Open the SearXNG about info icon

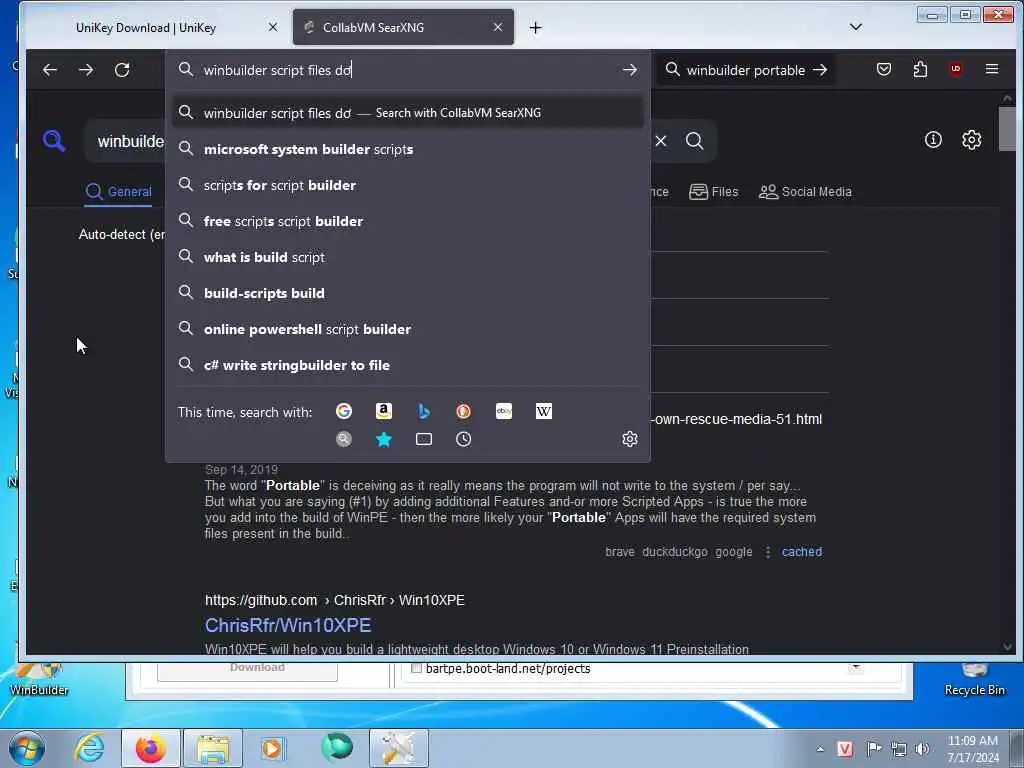933,140
